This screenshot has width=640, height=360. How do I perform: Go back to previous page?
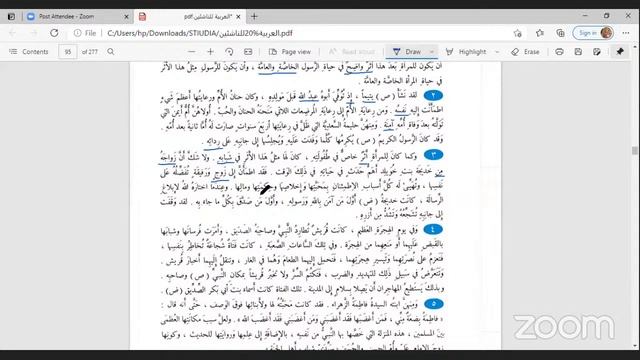(12, 33)
